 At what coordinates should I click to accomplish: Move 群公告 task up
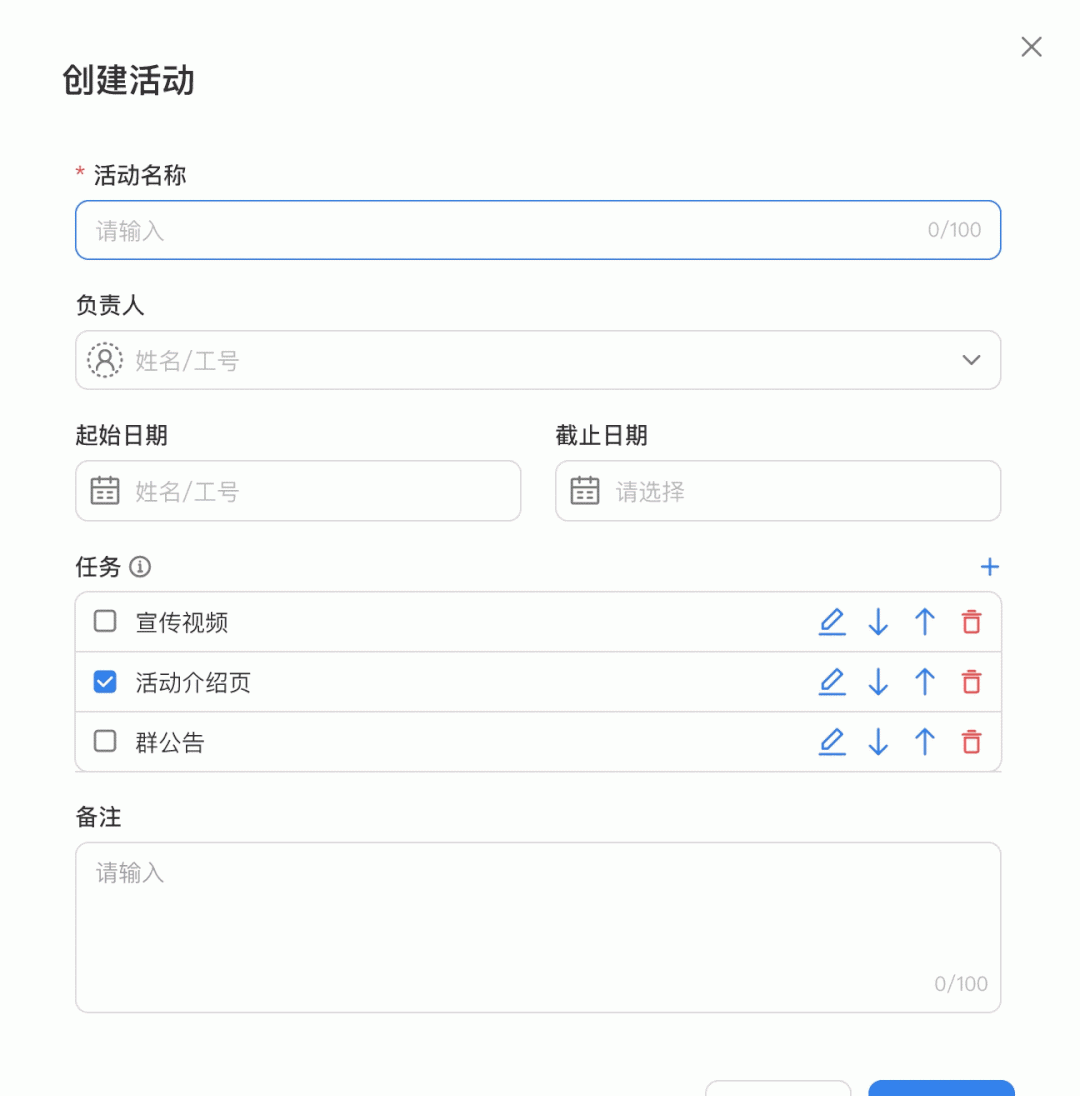pos(925,742)
